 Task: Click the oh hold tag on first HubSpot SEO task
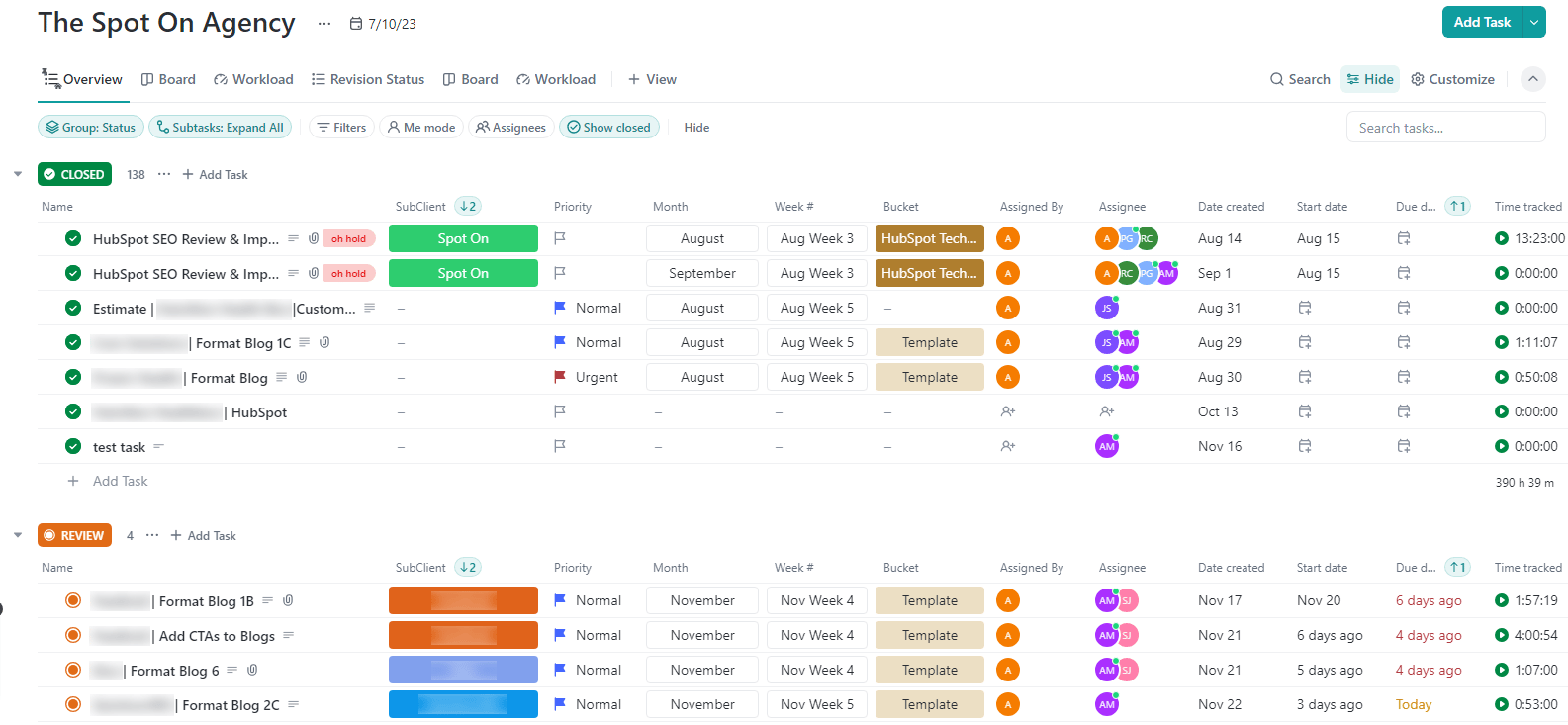point(349,238)
